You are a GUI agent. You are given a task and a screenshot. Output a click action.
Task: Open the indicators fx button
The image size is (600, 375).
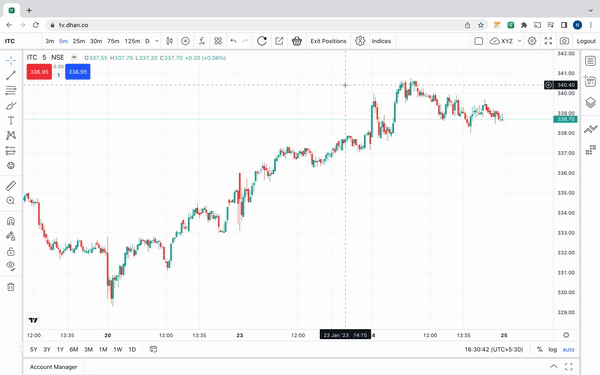pyautogui.click(x=202, y=41)
